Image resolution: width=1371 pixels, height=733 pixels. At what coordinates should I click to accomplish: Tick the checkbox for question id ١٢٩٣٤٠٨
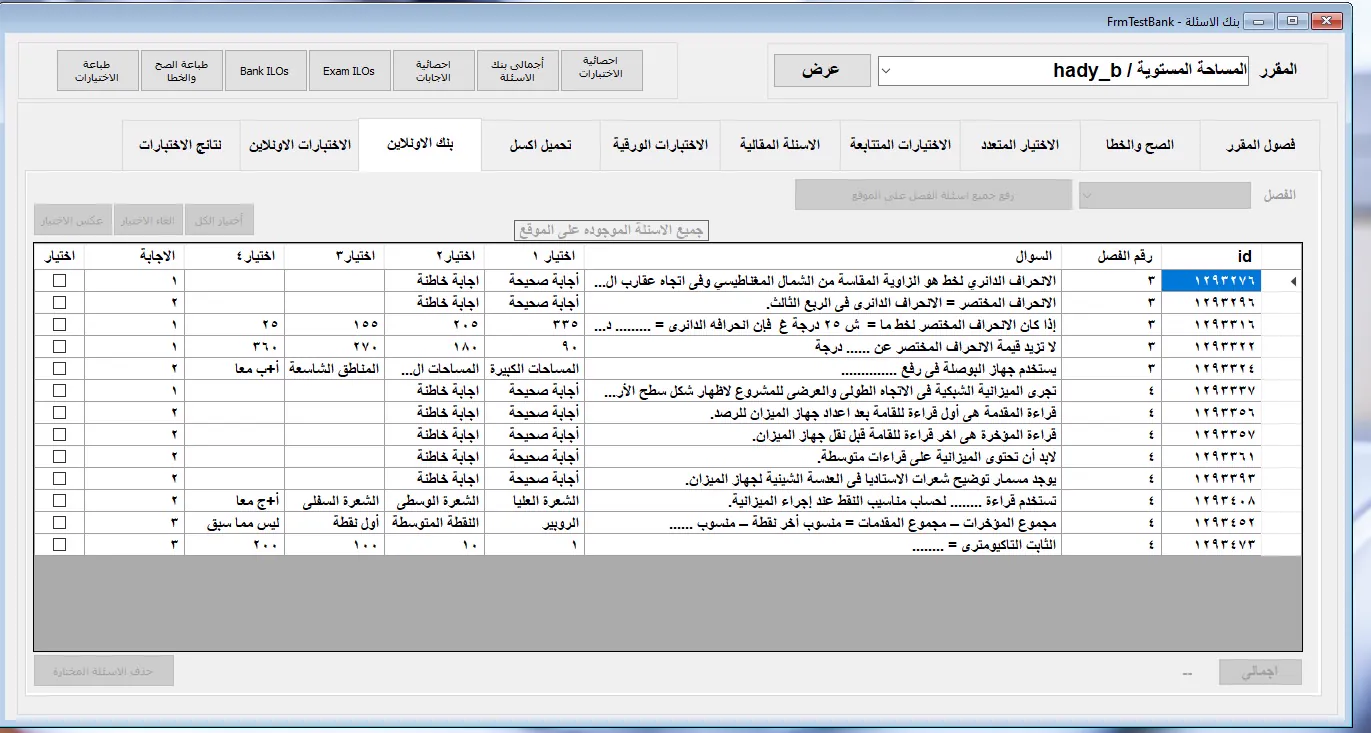click(x=59, y=501)
